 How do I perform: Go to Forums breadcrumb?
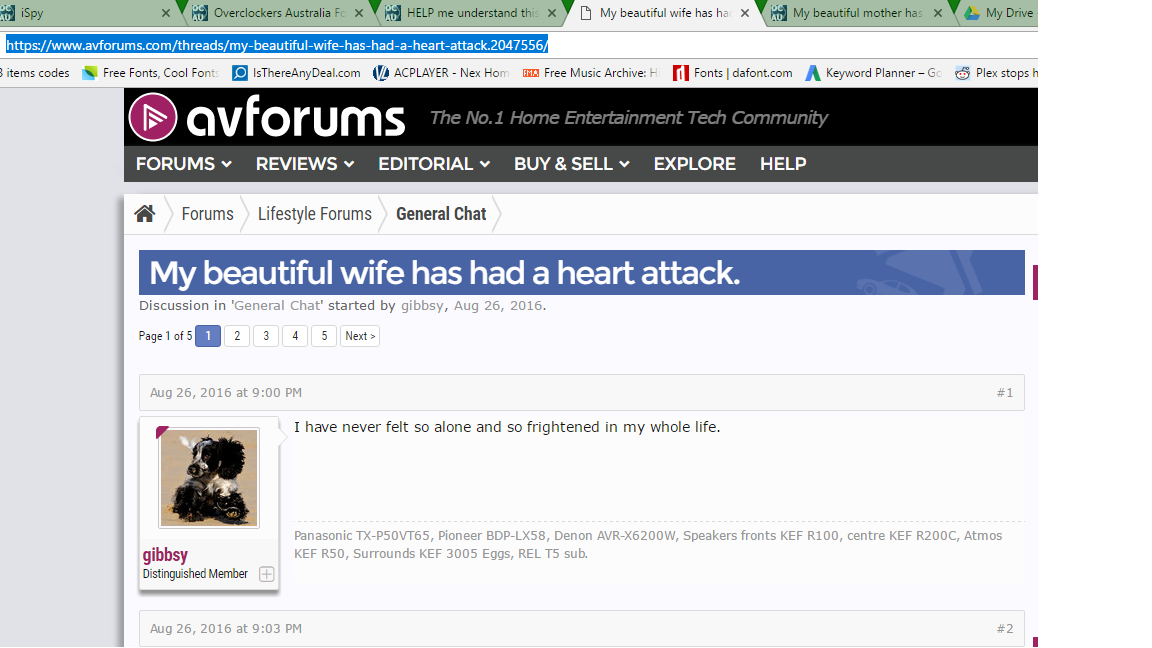tap(207, 214)
